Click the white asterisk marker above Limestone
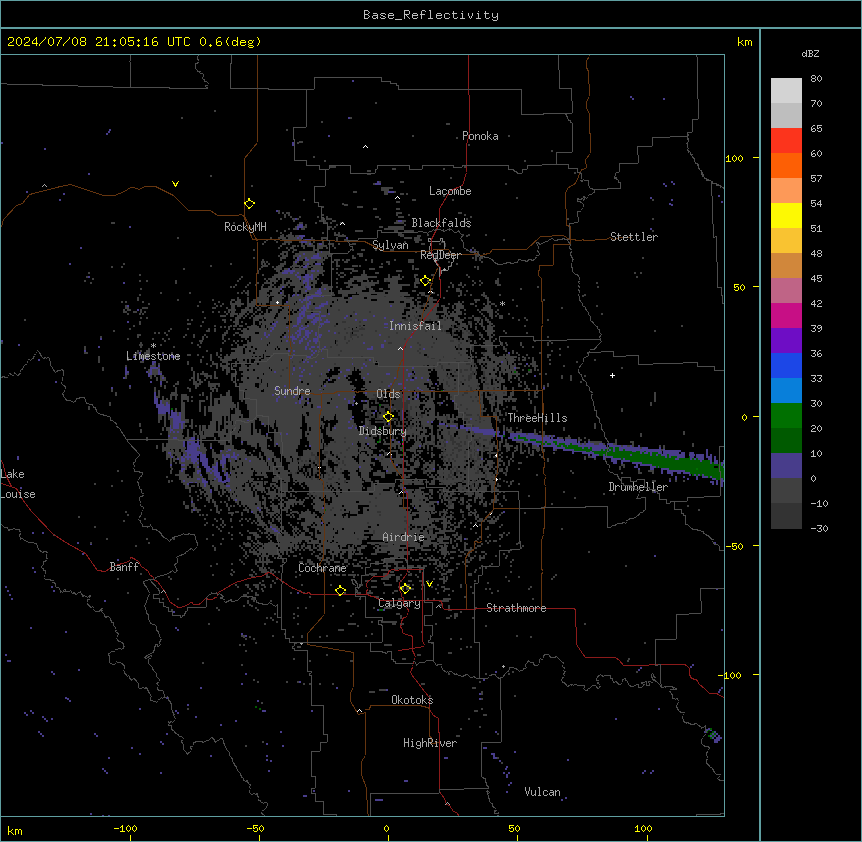The height and width of the screenshot is (842, 862). [x=153, y=346]
